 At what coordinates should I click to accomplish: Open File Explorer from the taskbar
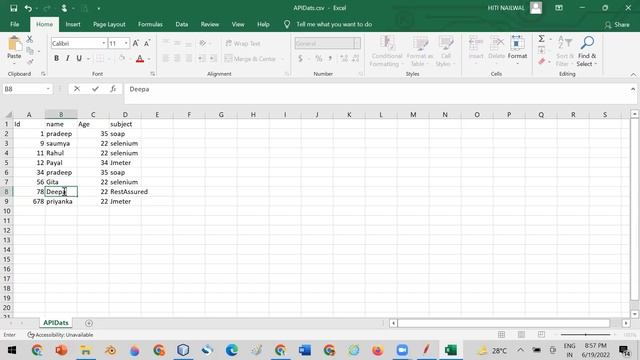[x=86, y=350]
